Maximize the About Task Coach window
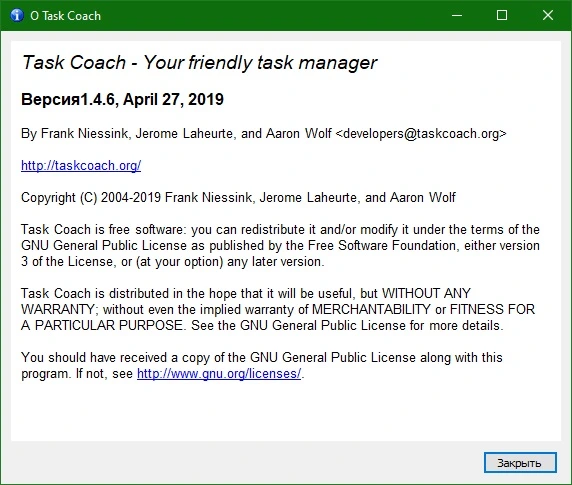The width and height of the screenshot is (572, 485). coord(502,15)
